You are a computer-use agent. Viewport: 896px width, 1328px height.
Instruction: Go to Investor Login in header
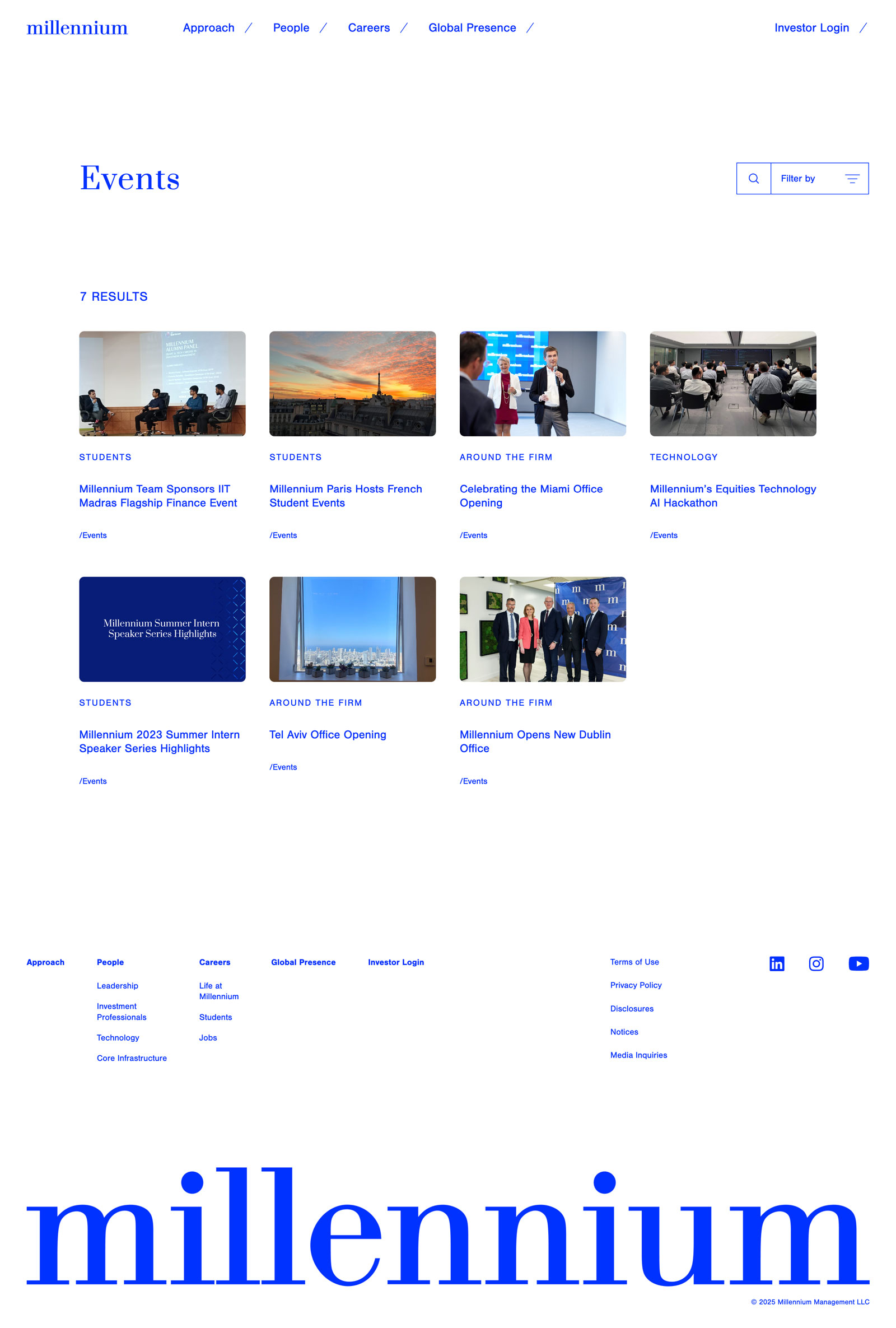click(x=811, y=28)
